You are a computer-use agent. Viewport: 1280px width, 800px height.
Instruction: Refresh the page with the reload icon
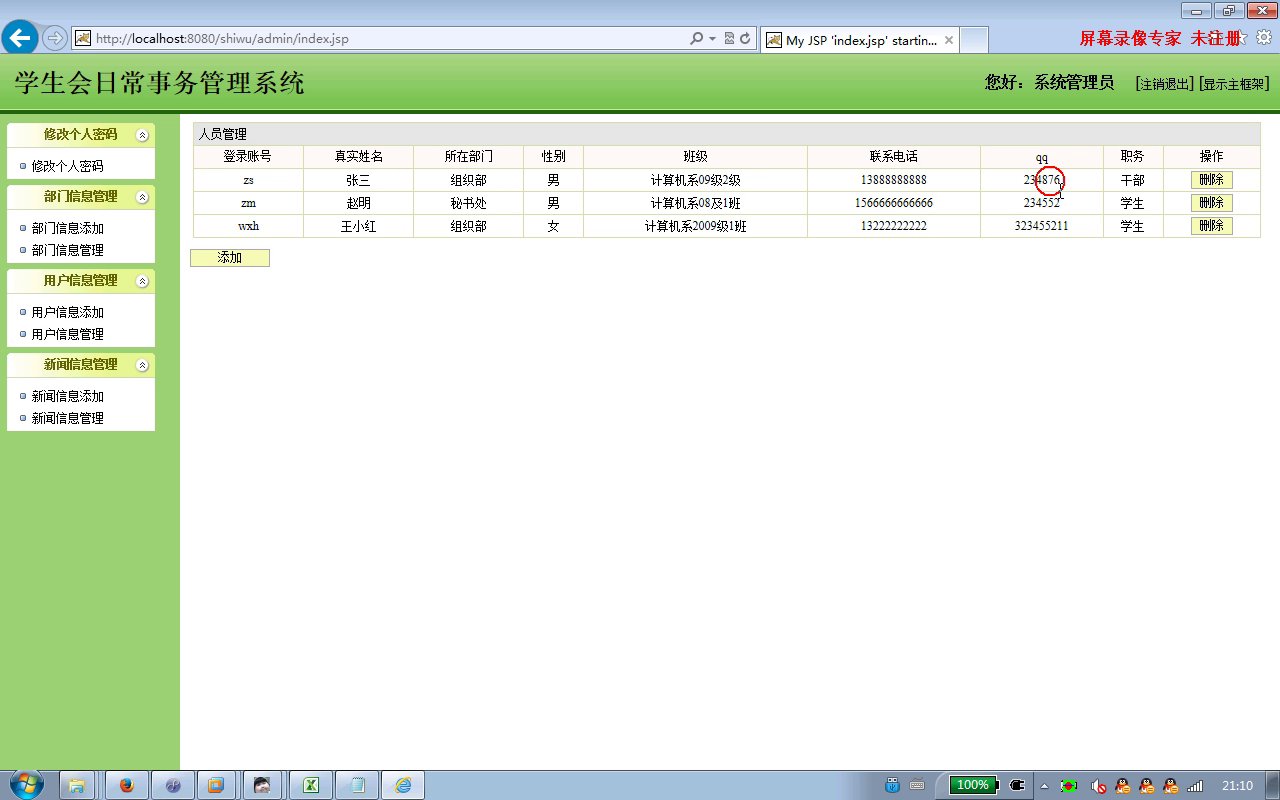(745, 39)
